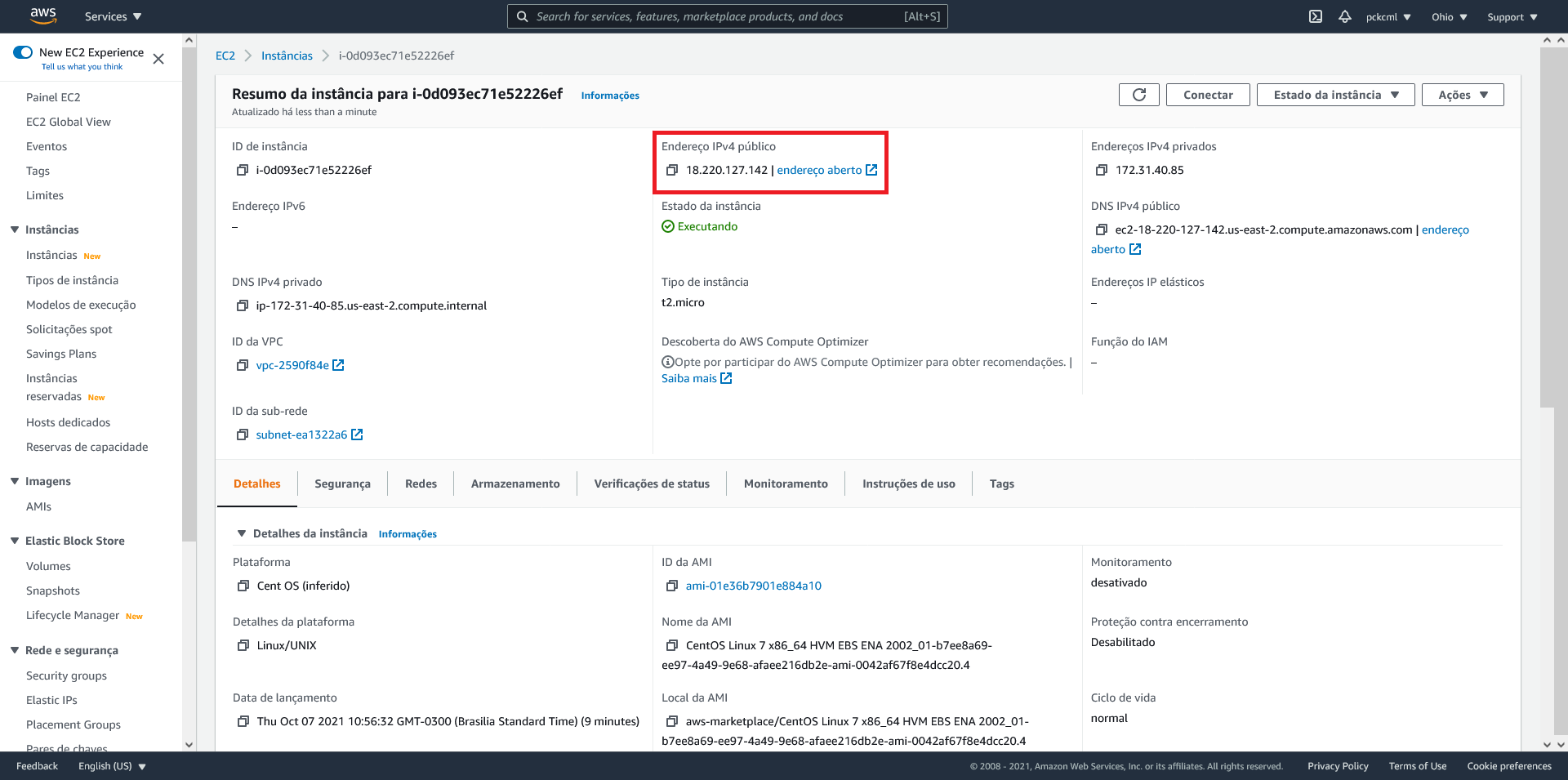Click the services search field
This screenshot has height=780, width=1568.
727,16
